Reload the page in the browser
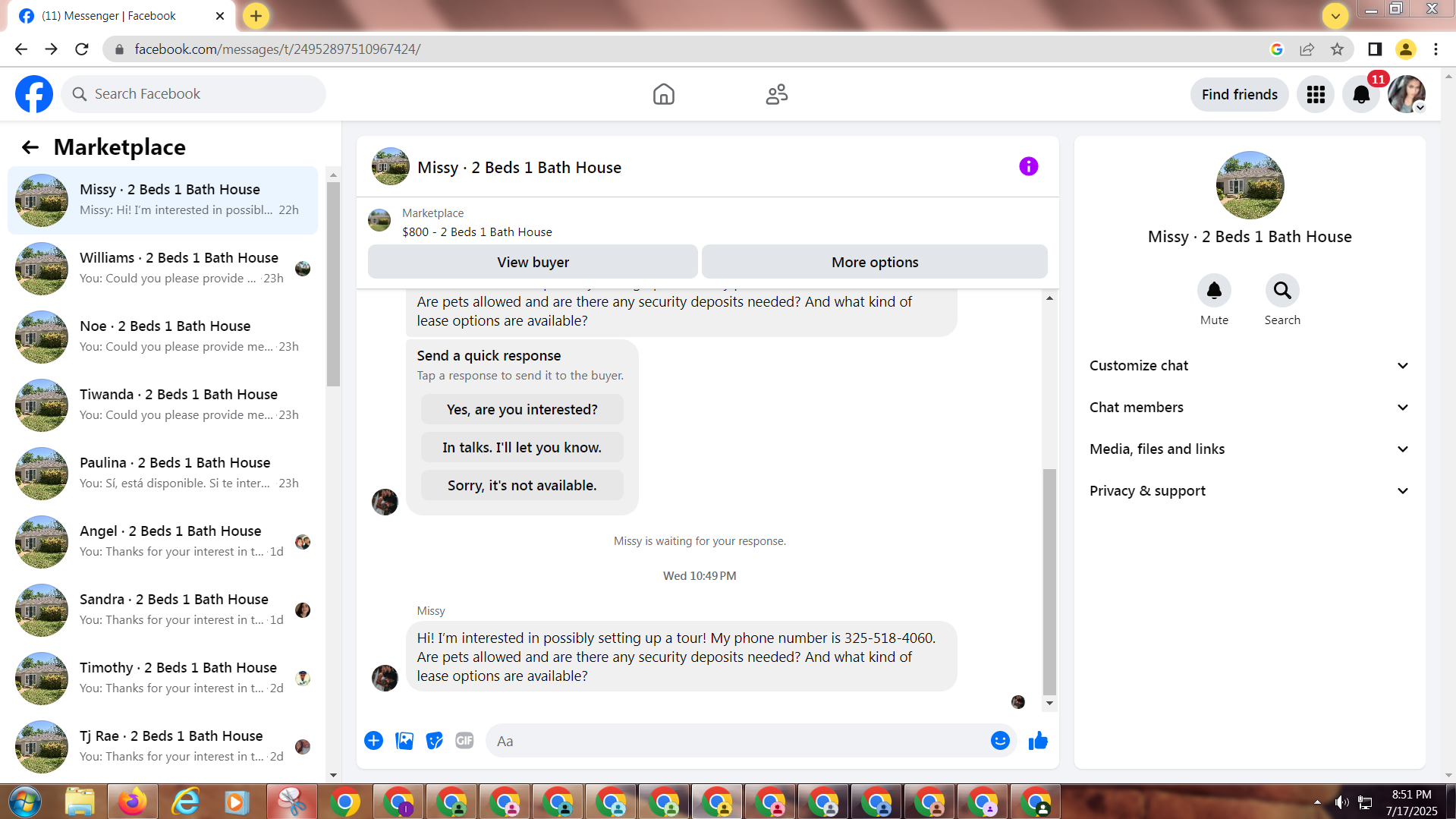The image size is (1456, 819). [x=82, y=49]
